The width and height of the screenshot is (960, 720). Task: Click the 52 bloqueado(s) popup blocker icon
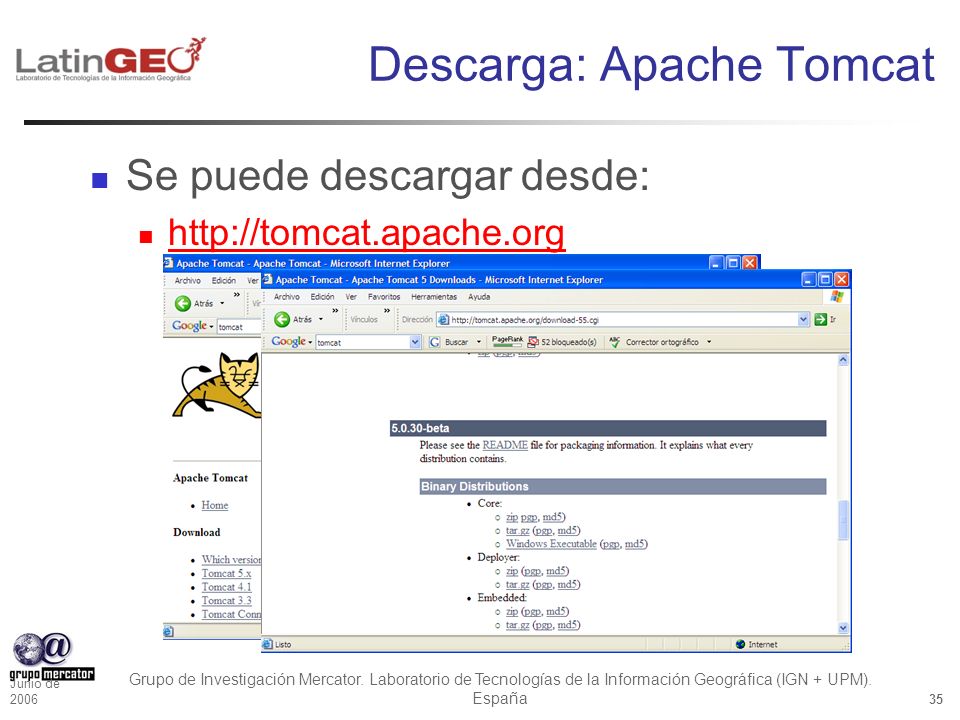point(533,342)
